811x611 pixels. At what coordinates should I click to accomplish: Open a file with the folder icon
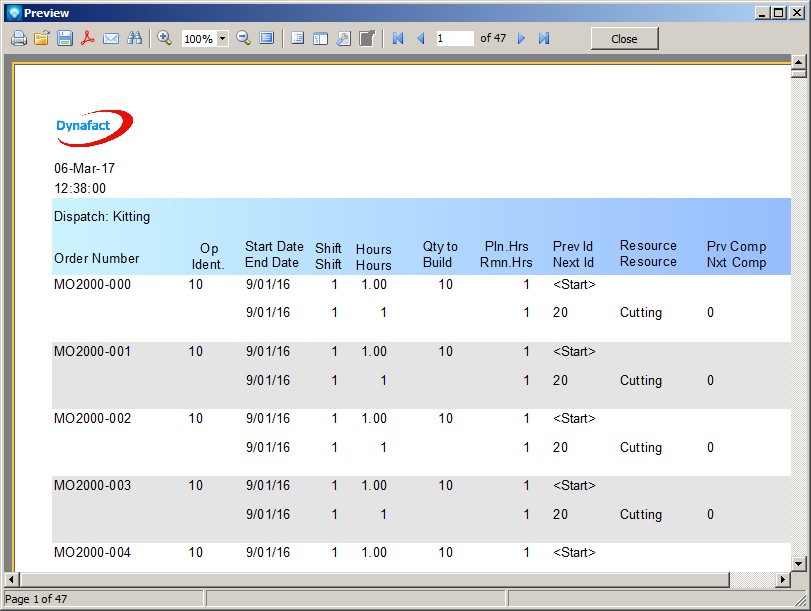click(x=41, y=38)
